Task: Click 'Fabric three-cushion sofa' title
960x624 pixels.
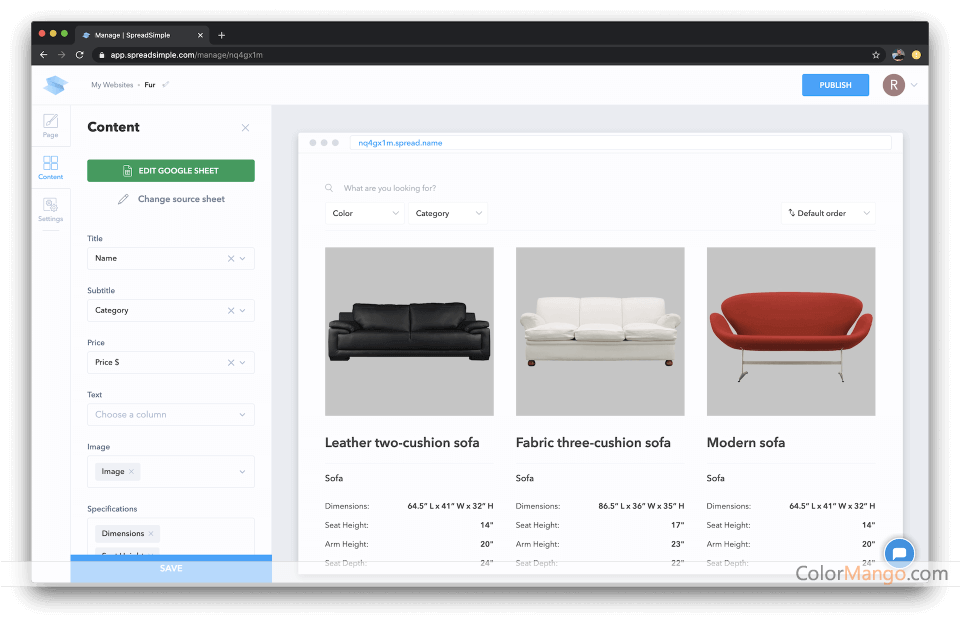Action: 593,443
